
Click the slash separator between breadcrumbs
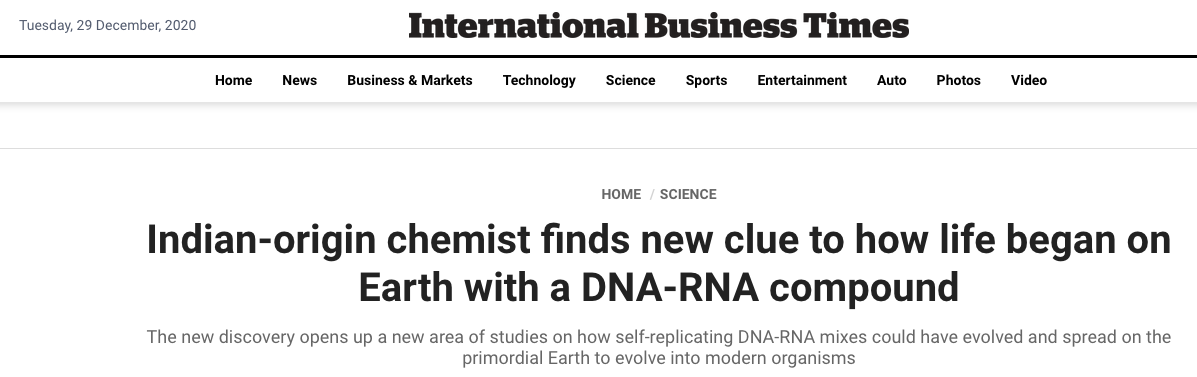[x=652, y=195]
